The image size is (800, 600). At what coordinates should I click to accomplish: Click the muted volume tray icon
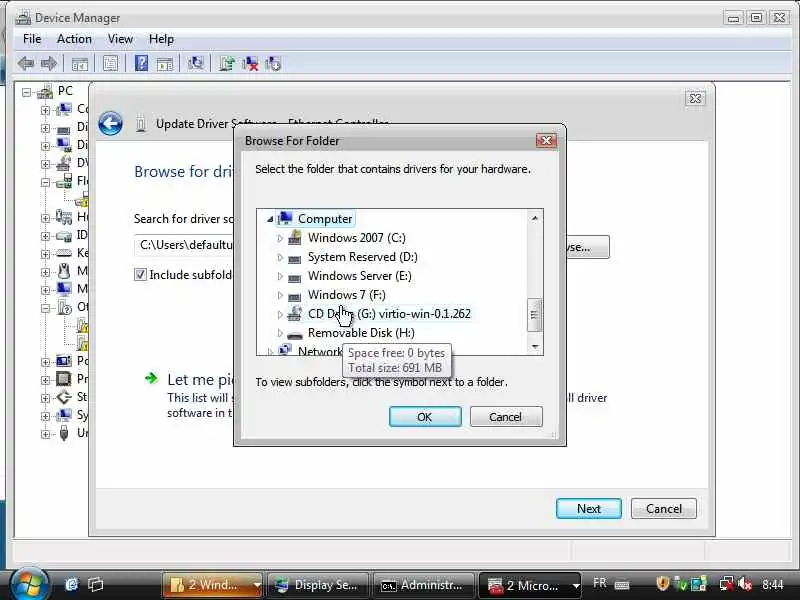[745, 584]
